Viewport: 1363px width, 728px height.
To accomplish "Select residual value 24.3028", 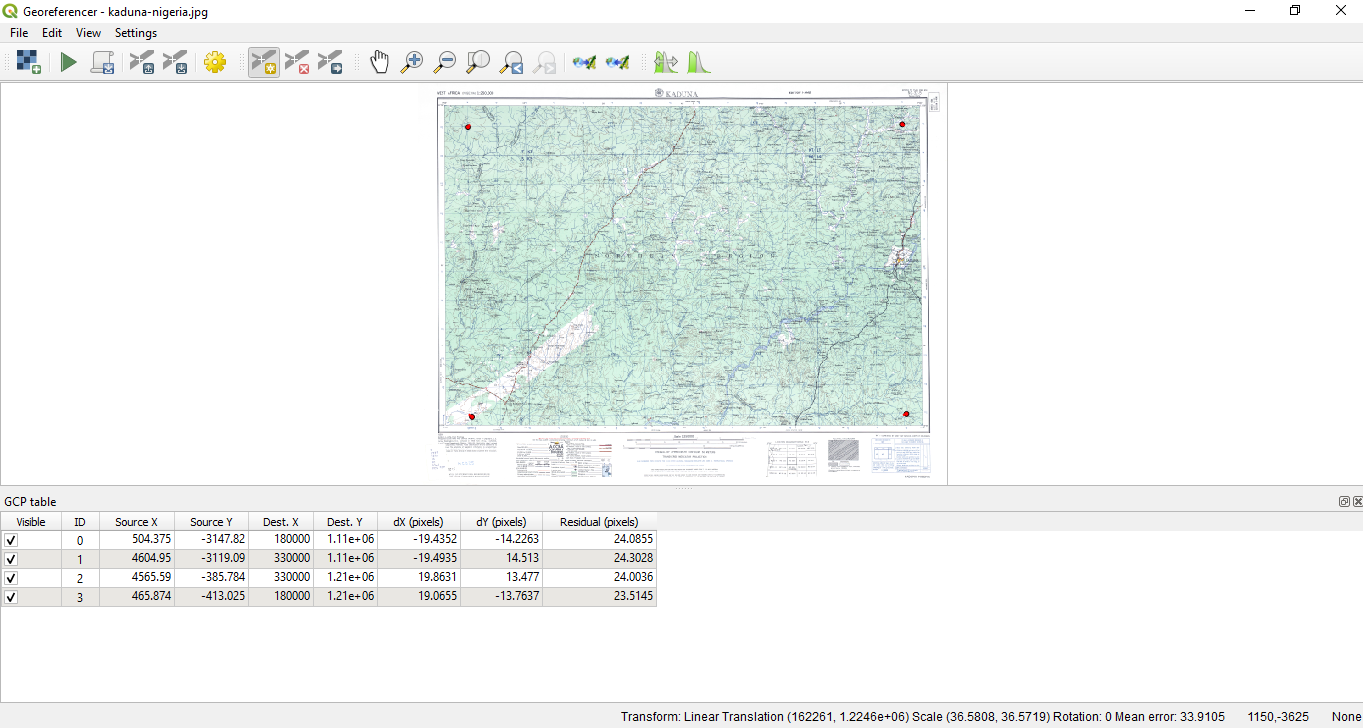I will [x=599, y=559].
